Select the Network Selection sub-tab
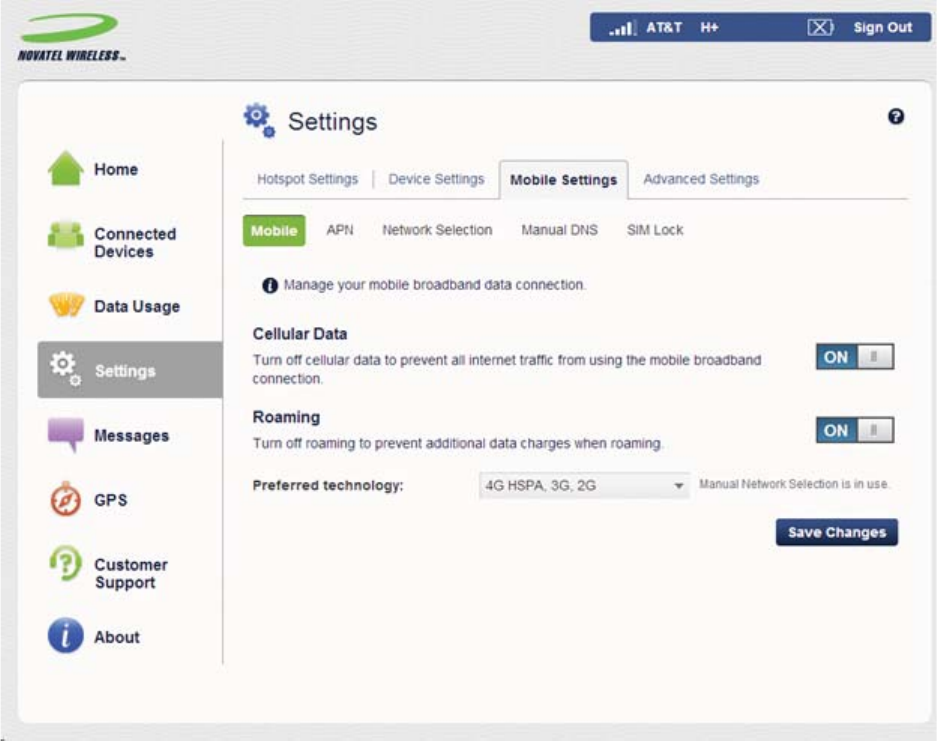This screenshot has width=937, height=741. click(437, 230)
